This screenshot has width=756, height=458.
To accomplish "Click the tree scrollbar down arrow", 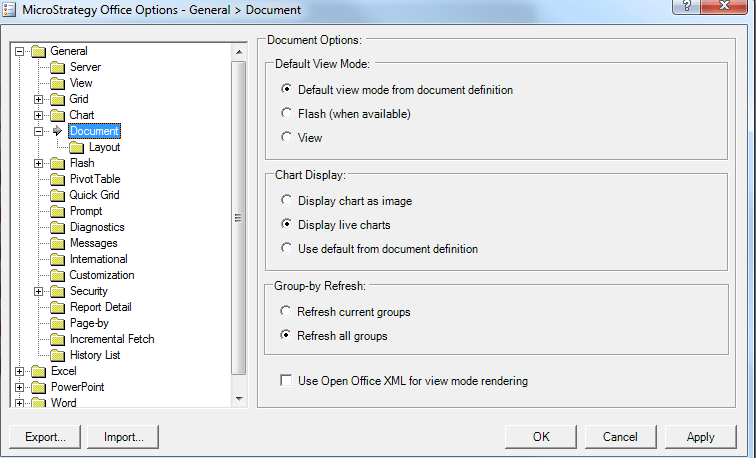I will (x=239, y=399).
